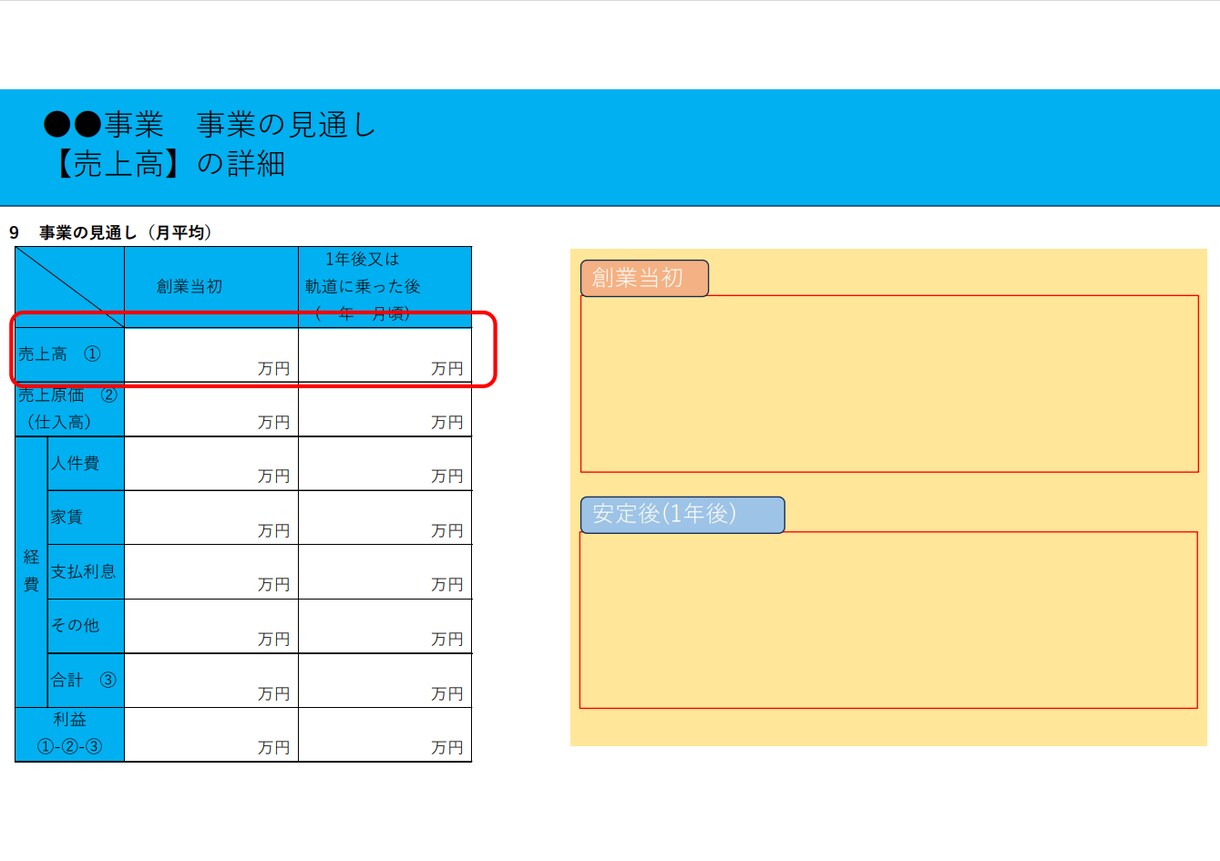Click the 合計 cell under 1年後 column
1220x861 pixels.
[385, 680]
